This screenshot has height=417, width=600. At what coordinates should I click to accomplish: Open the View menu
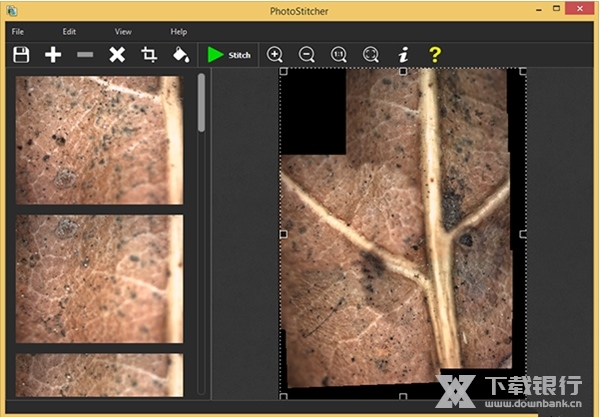[123, 32]
